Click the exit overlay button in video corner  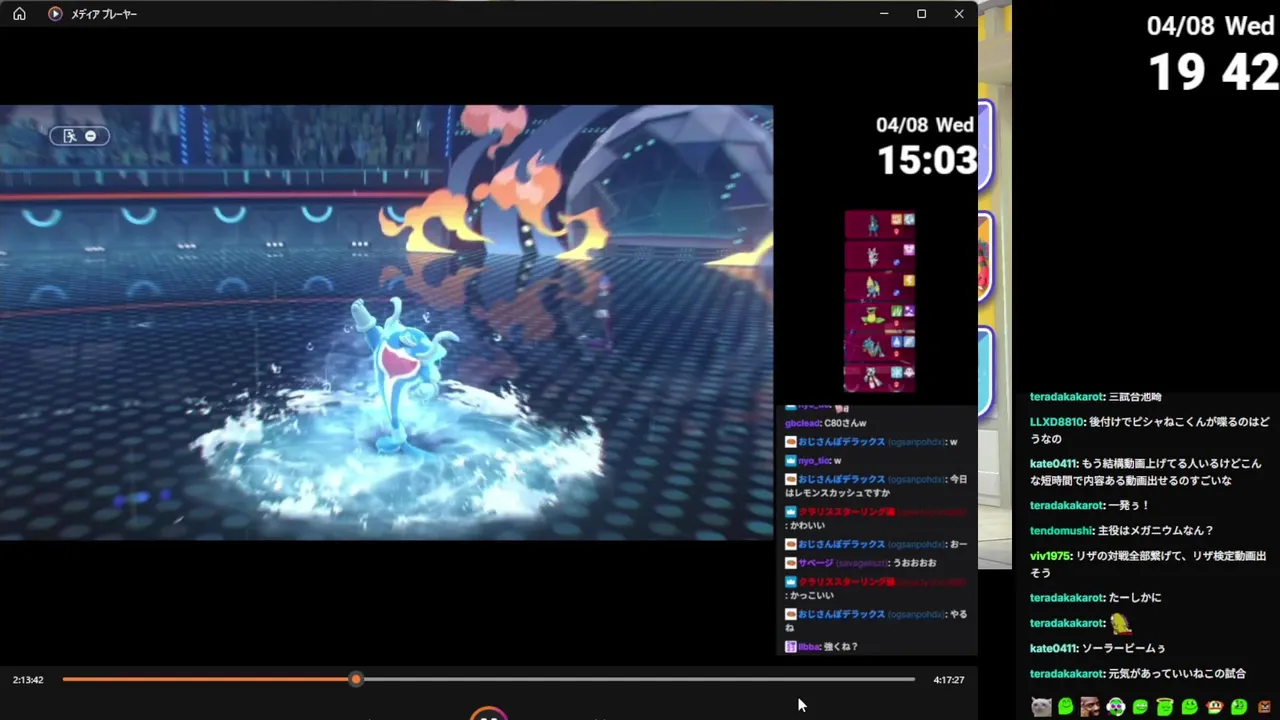(x=79, y=136)
